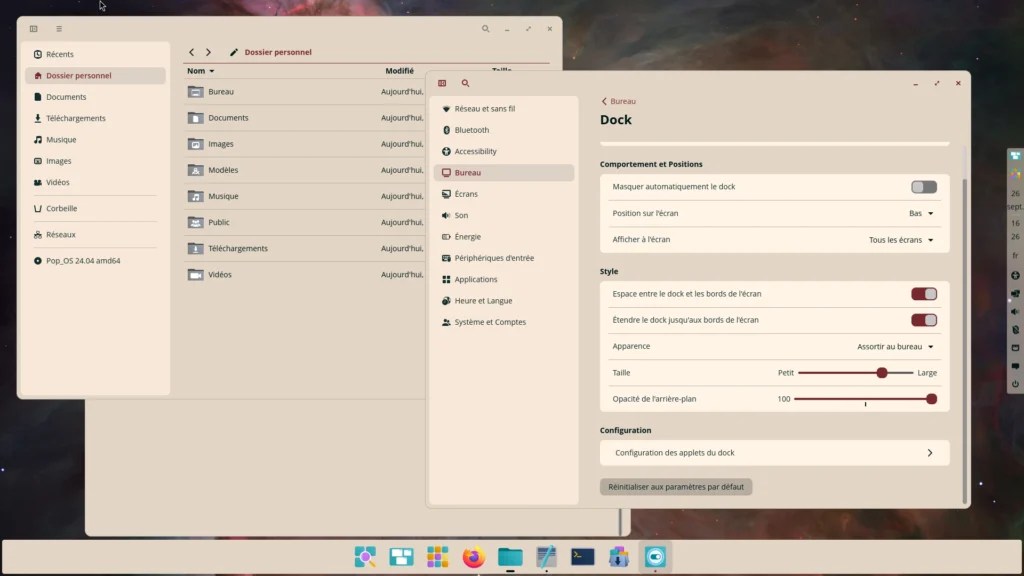This screenshot has width=1024, height=576.
Task: Select Énergie in Settings sidebar
Action: click(504, 236)
